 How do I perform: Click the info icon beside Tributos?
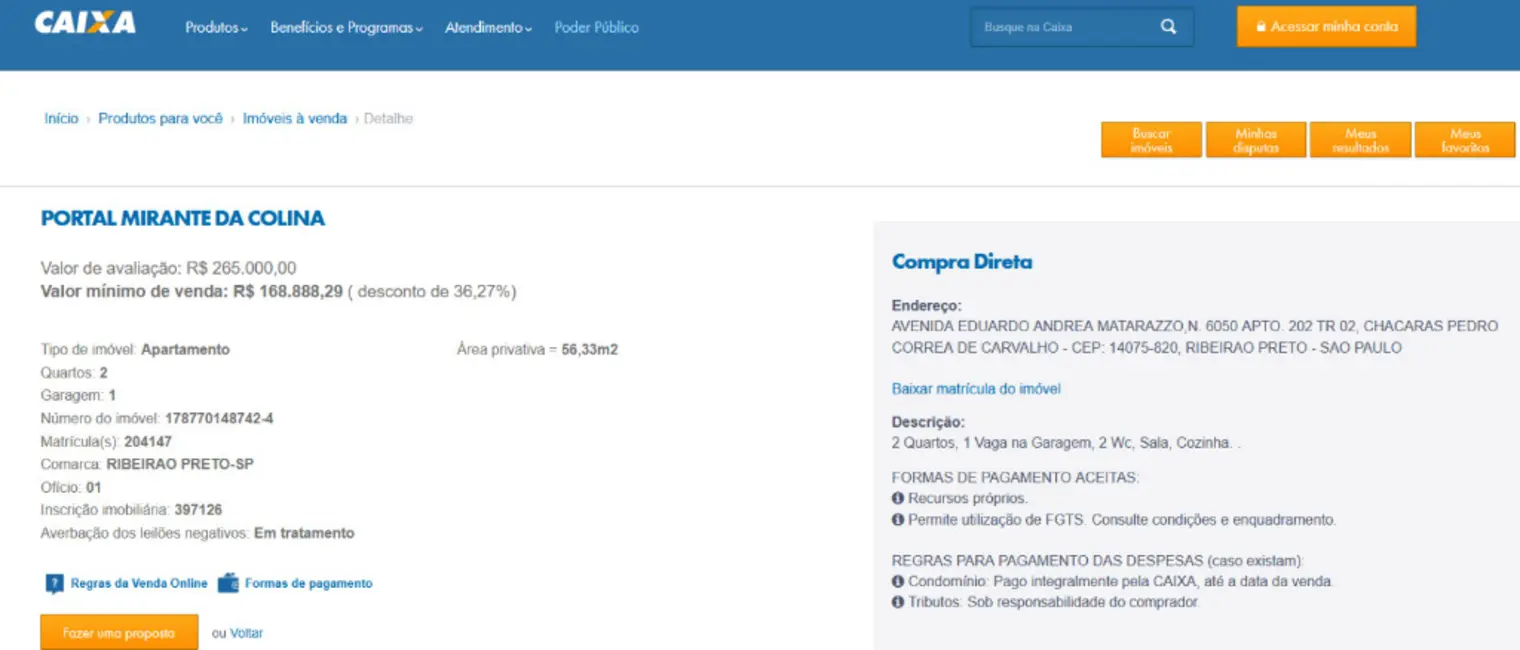897,602
